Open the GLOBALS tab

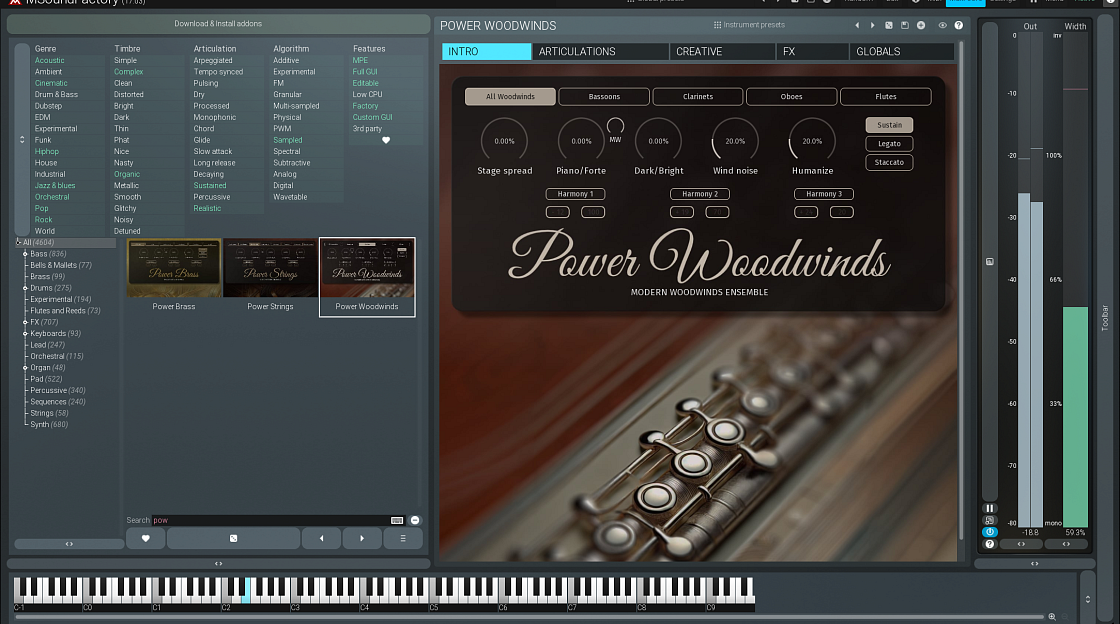coord(901,51)
